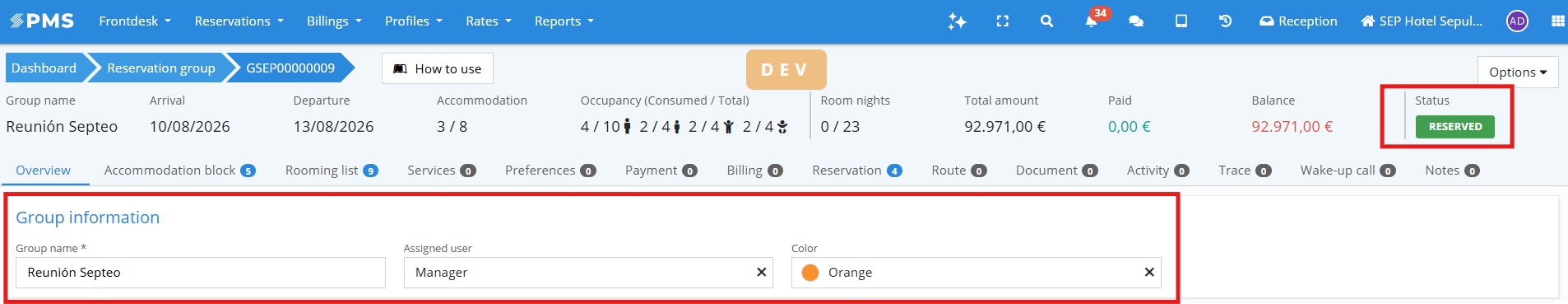1568x304 pixels.
Task: Open the apps grid icon
Action: click(x=1558, y=21)
